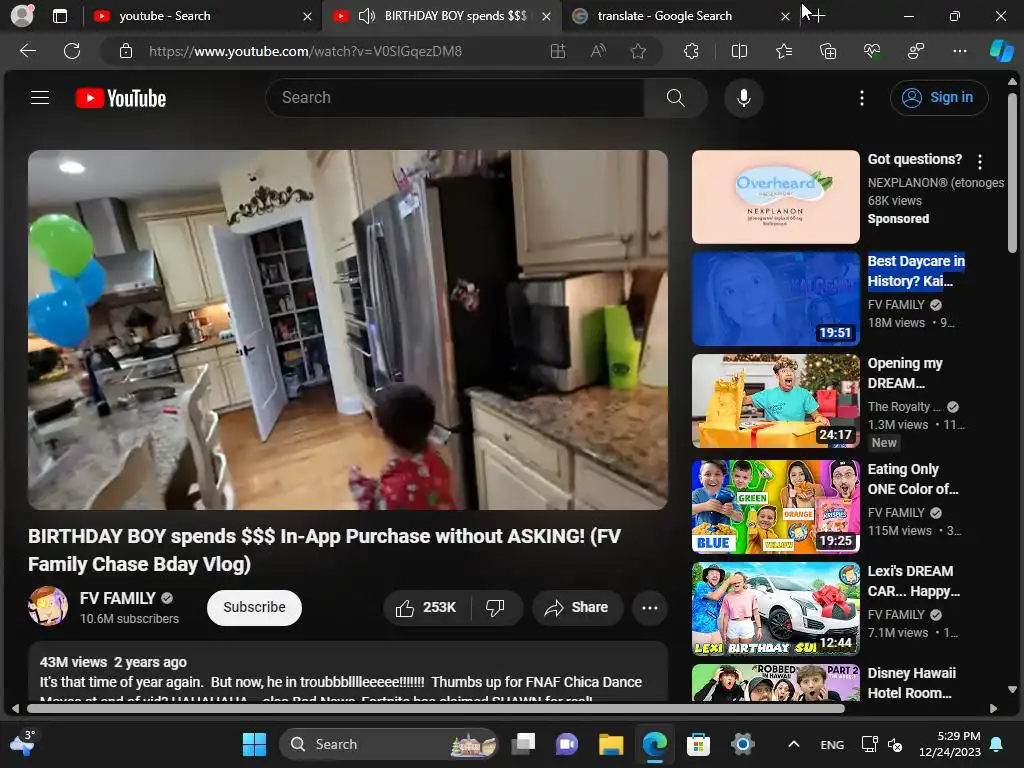This screenshot has height=768, width=1024.
Task: Click the YouTube logo
Action: click(121, 98)
